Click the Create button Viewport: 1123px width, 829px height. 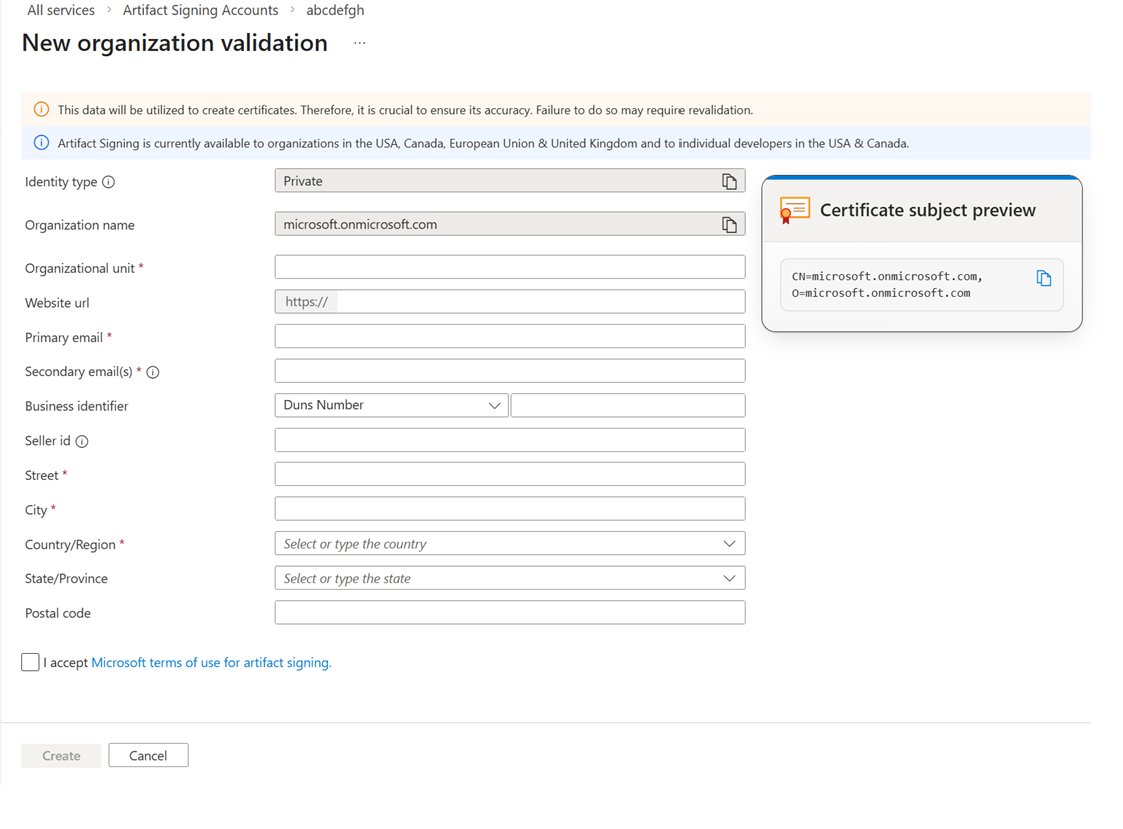pos(61,756)
